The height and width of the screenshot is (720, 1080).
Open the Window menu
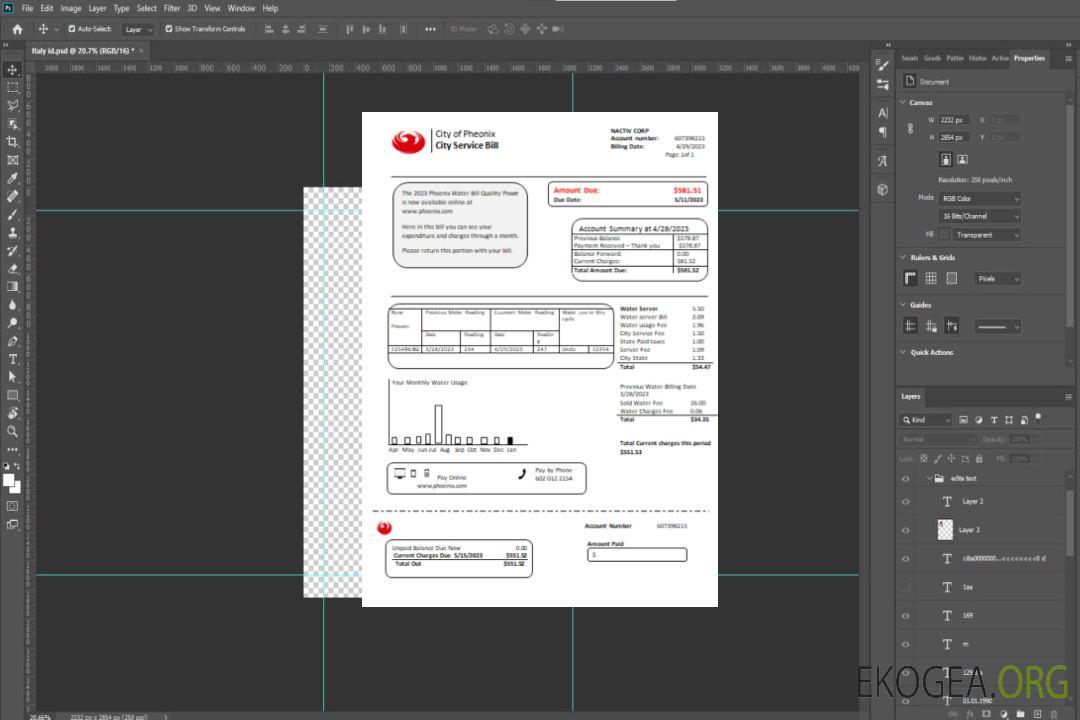(x=241, y=8)
